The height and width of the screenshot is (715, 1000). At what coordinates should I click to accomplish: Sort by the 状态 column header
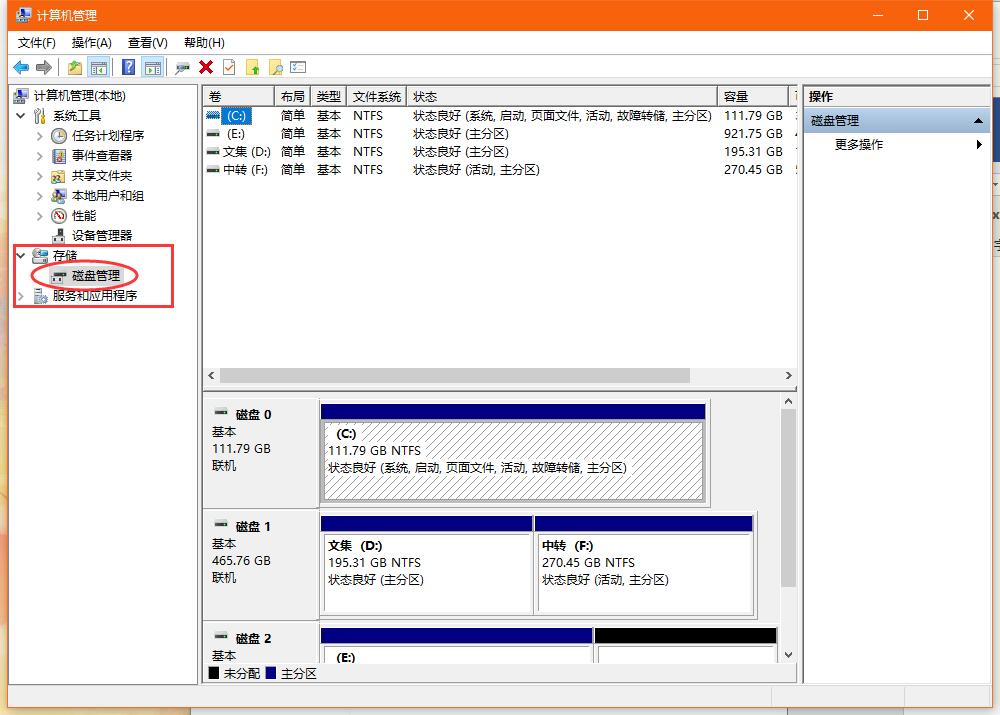[x=562, y=96]
